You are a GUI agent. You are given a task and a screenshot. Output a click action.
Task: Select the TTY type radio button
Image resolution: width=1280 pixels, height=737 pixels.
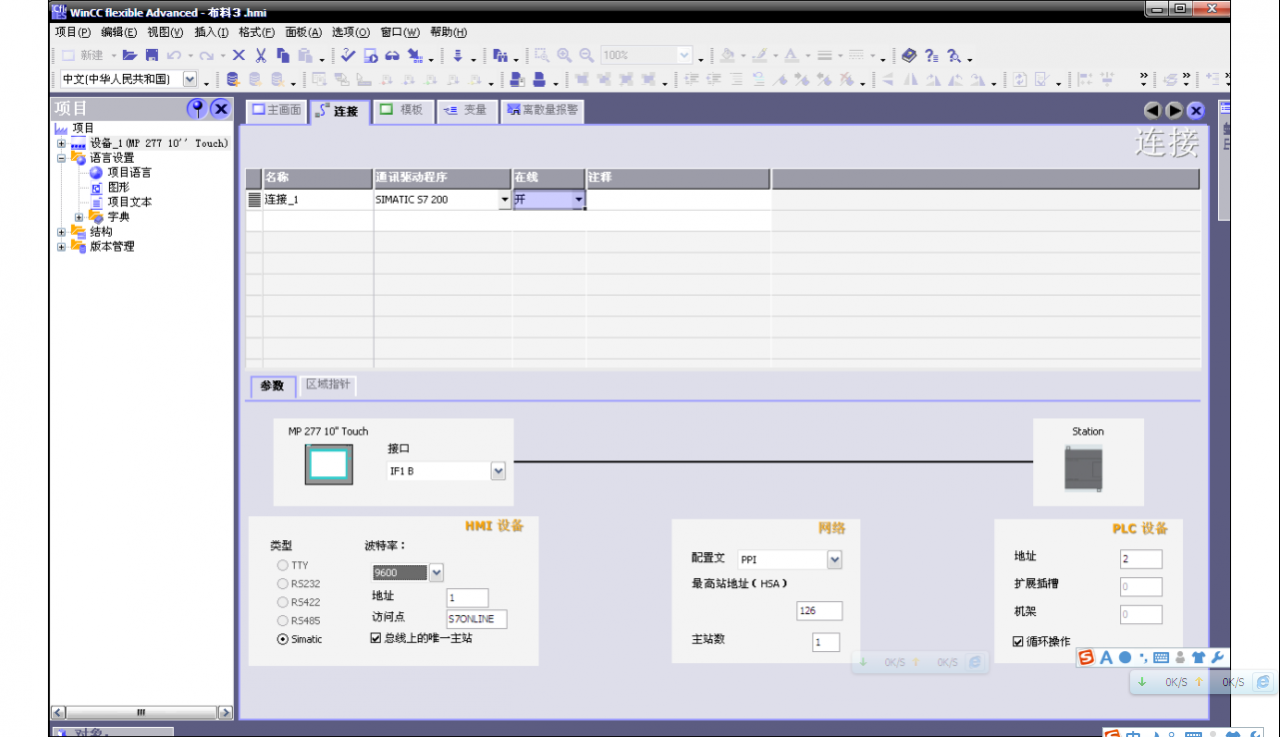[x=283, y=566]
